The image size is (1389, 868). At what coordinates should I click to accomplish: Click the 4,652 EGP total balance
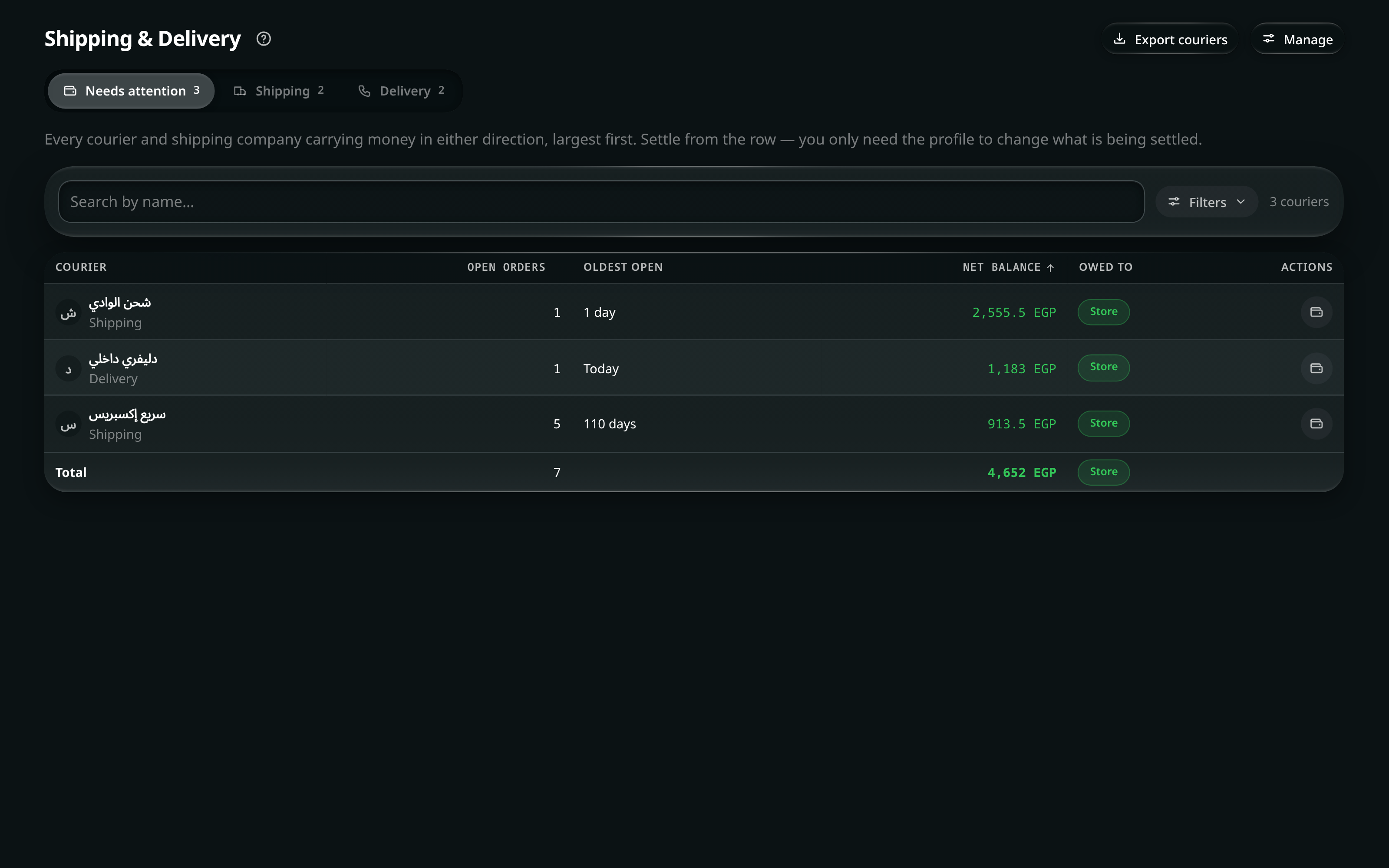tap(1022, 473)
